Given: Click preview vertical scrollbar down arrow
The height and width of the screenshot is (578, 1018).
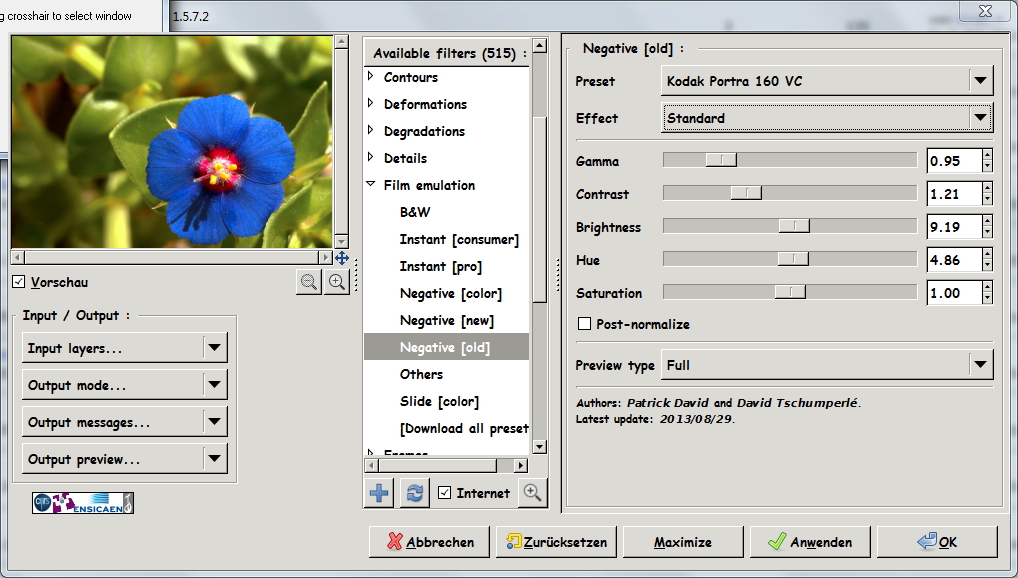Looking at the screenshot, I should (x=341, y=241).
